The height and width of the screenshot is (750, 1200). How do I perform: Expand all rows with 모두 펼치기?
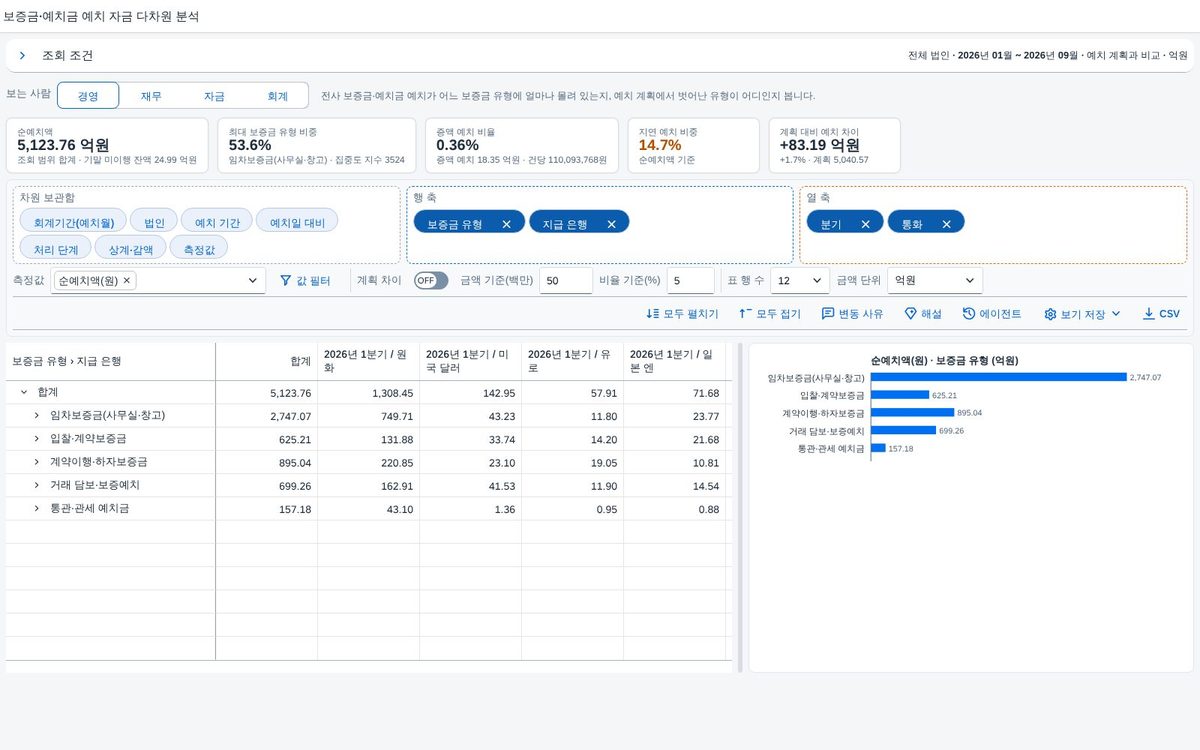click(683, 314)
